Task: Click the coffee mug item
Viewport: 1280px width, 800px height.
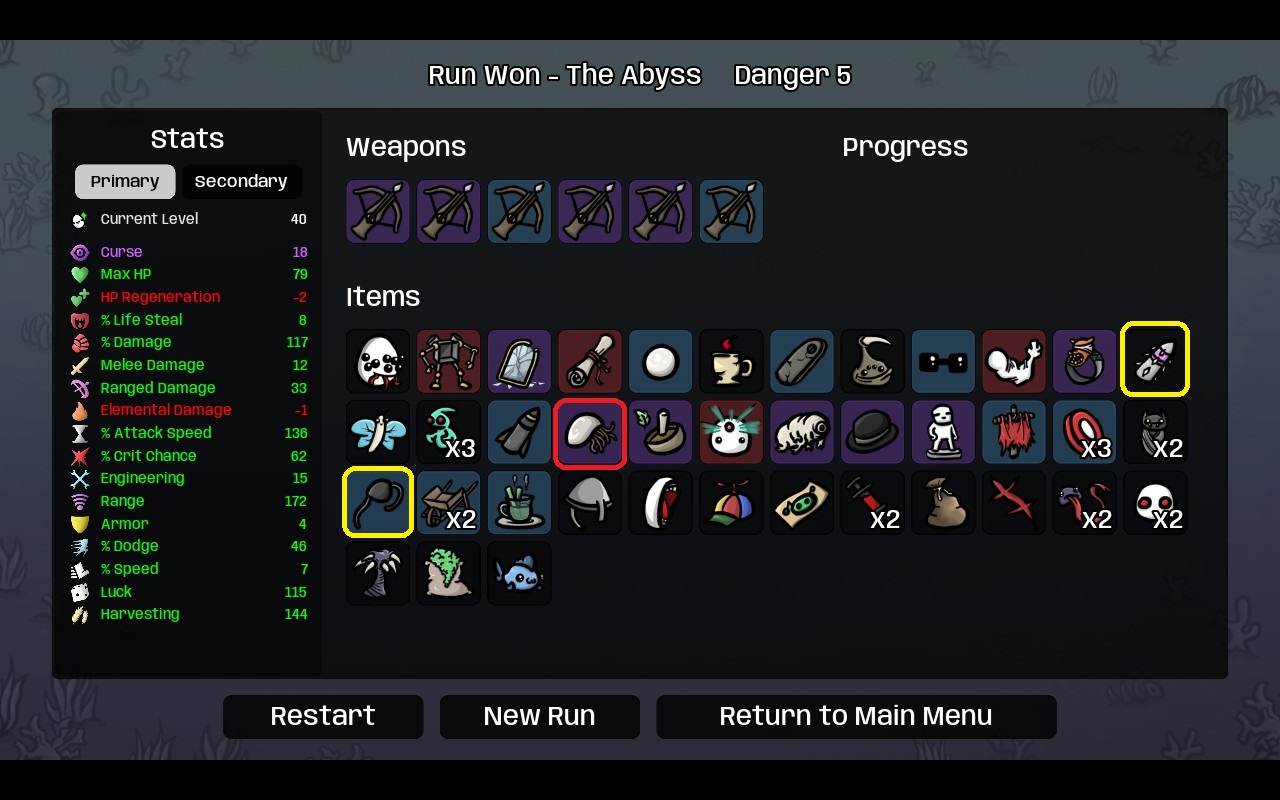Action: (731, 361)
